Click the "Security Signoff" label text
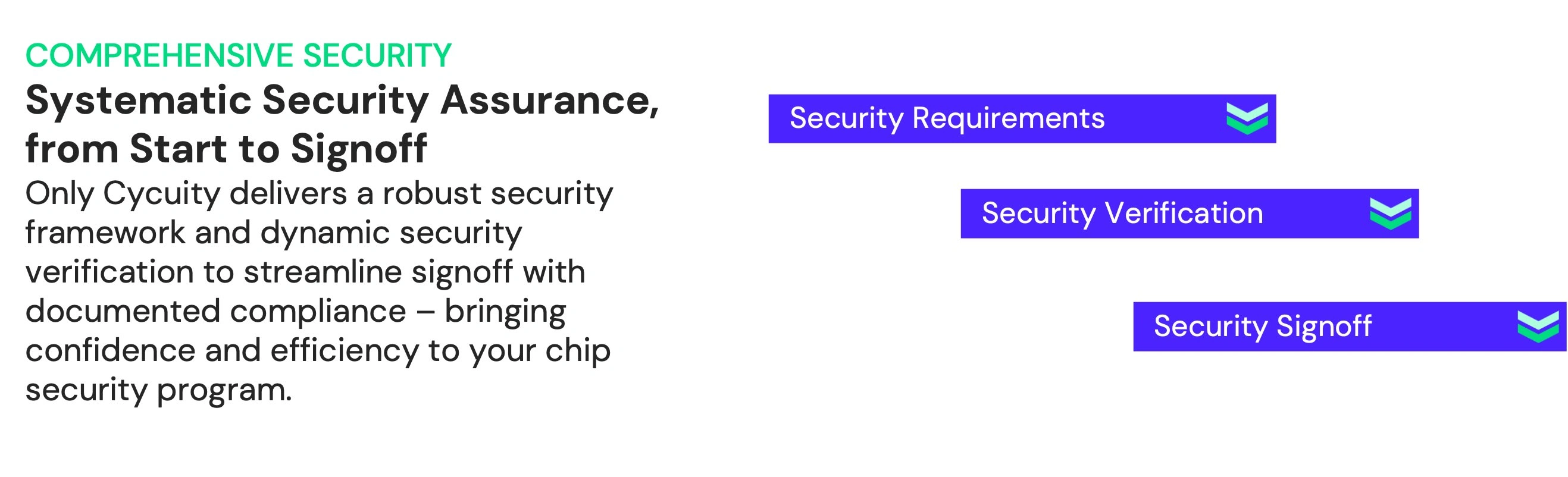 (x=1263, y=326)
